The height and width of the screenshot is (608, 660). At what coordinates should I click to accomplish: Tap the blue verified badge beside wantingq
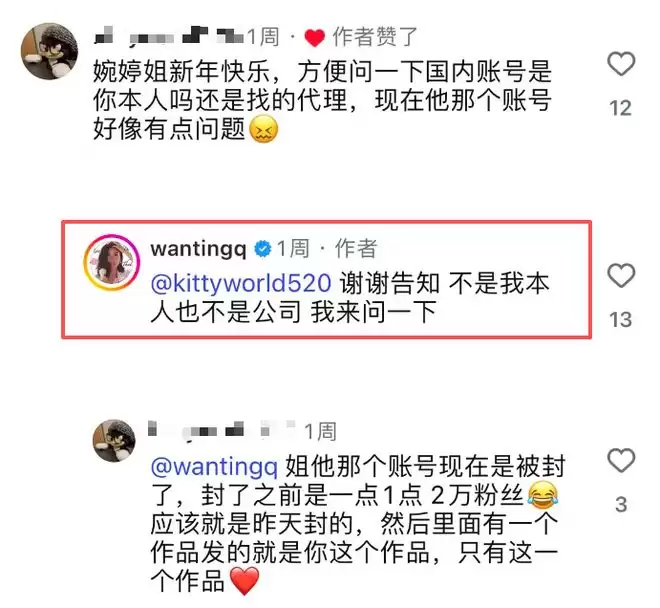click(x=263, y=249)
